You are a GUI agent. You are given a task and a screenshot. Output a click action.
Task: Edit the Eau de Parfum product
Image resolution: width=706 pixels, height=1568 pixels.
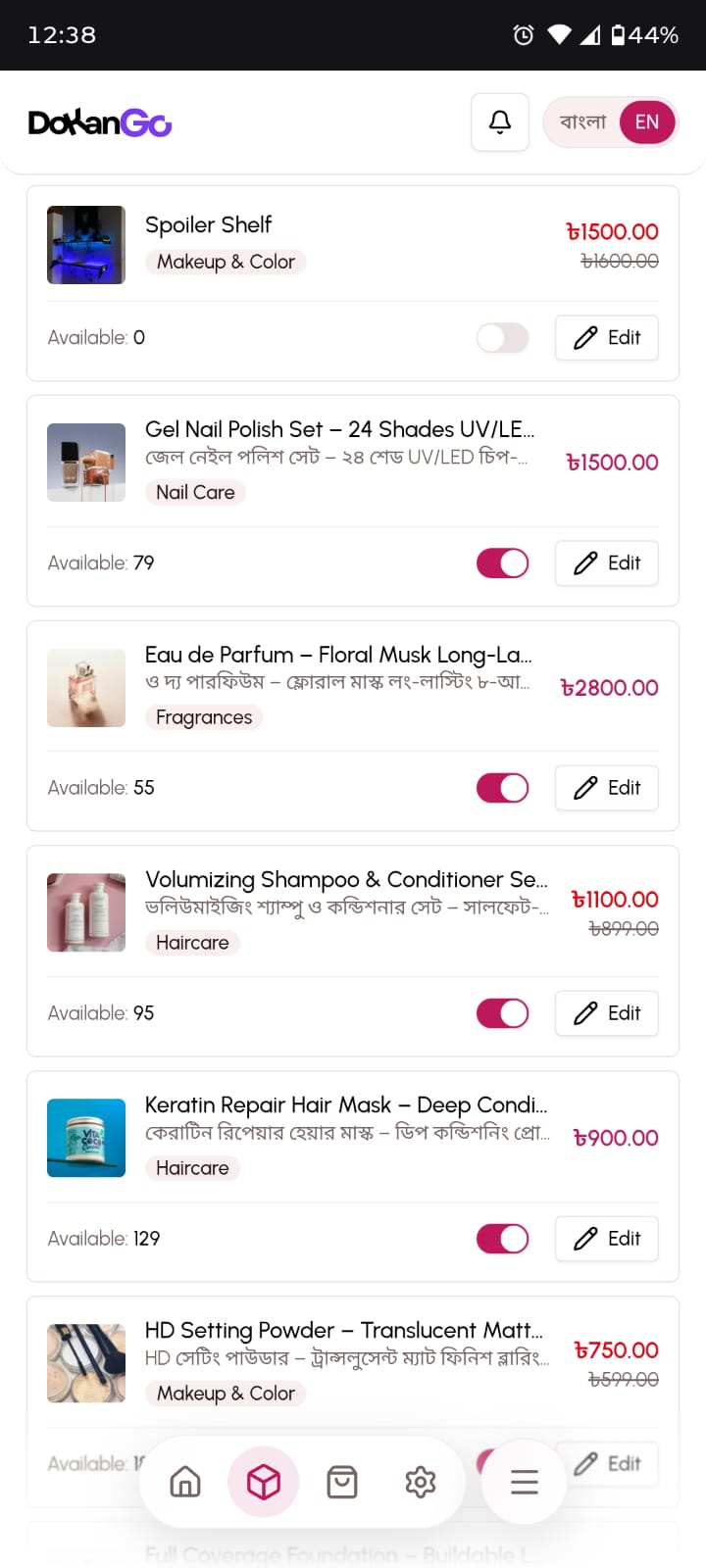(x=607, y=788)
